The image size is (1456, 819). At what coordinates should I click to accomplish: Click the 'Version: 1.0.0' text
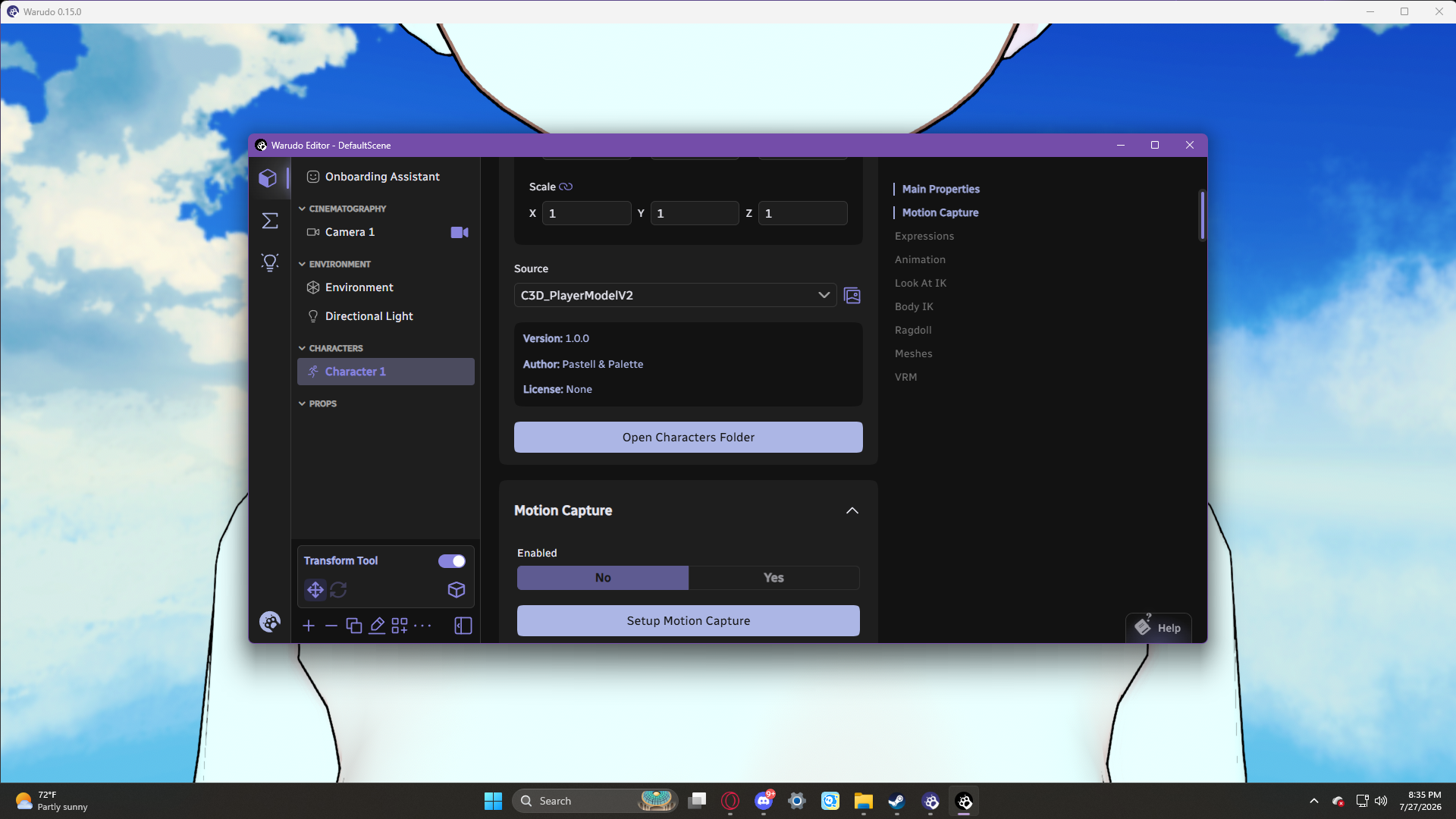556,338
